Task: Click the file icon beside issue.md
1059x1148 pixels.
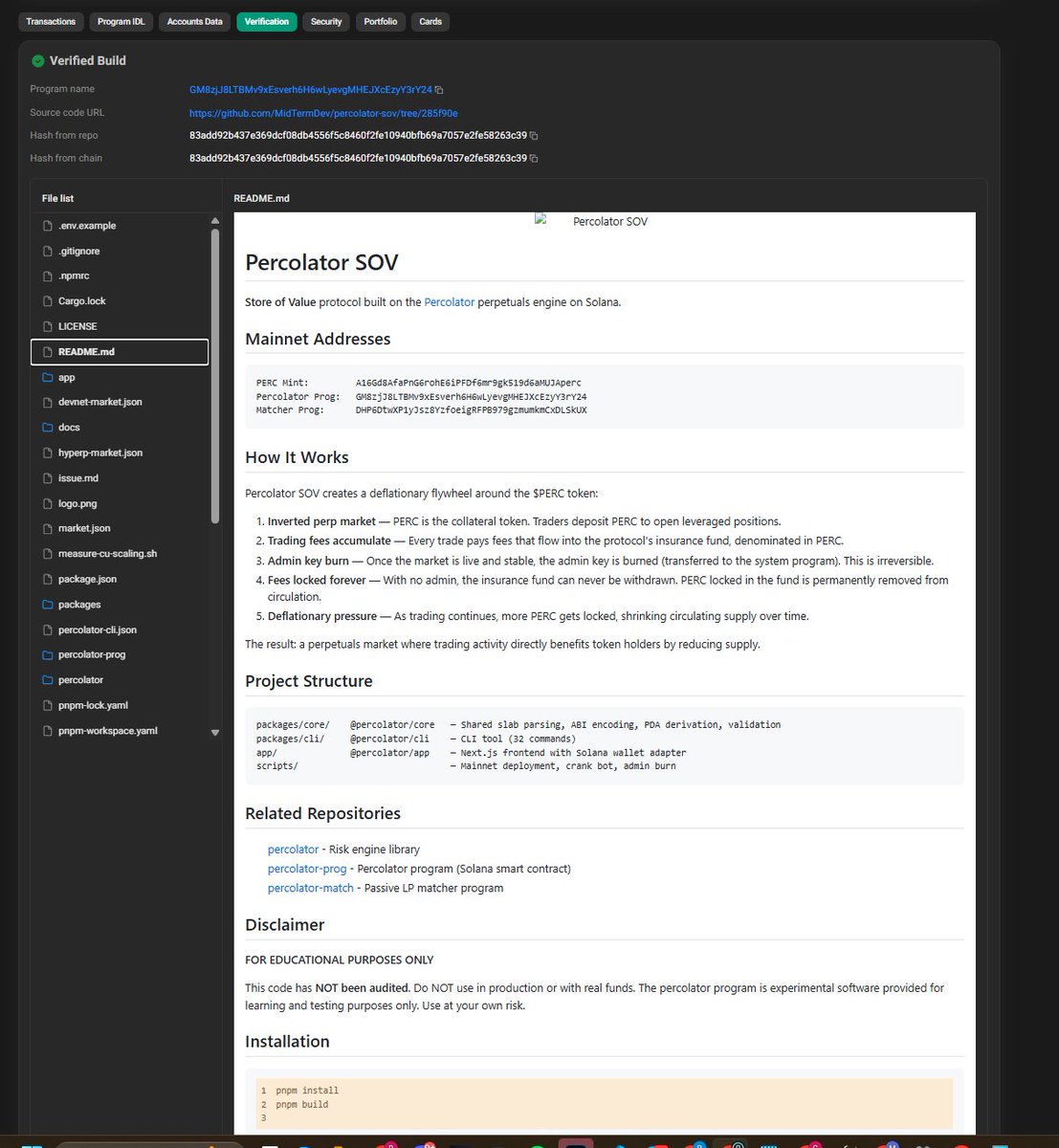Action: 48,478
